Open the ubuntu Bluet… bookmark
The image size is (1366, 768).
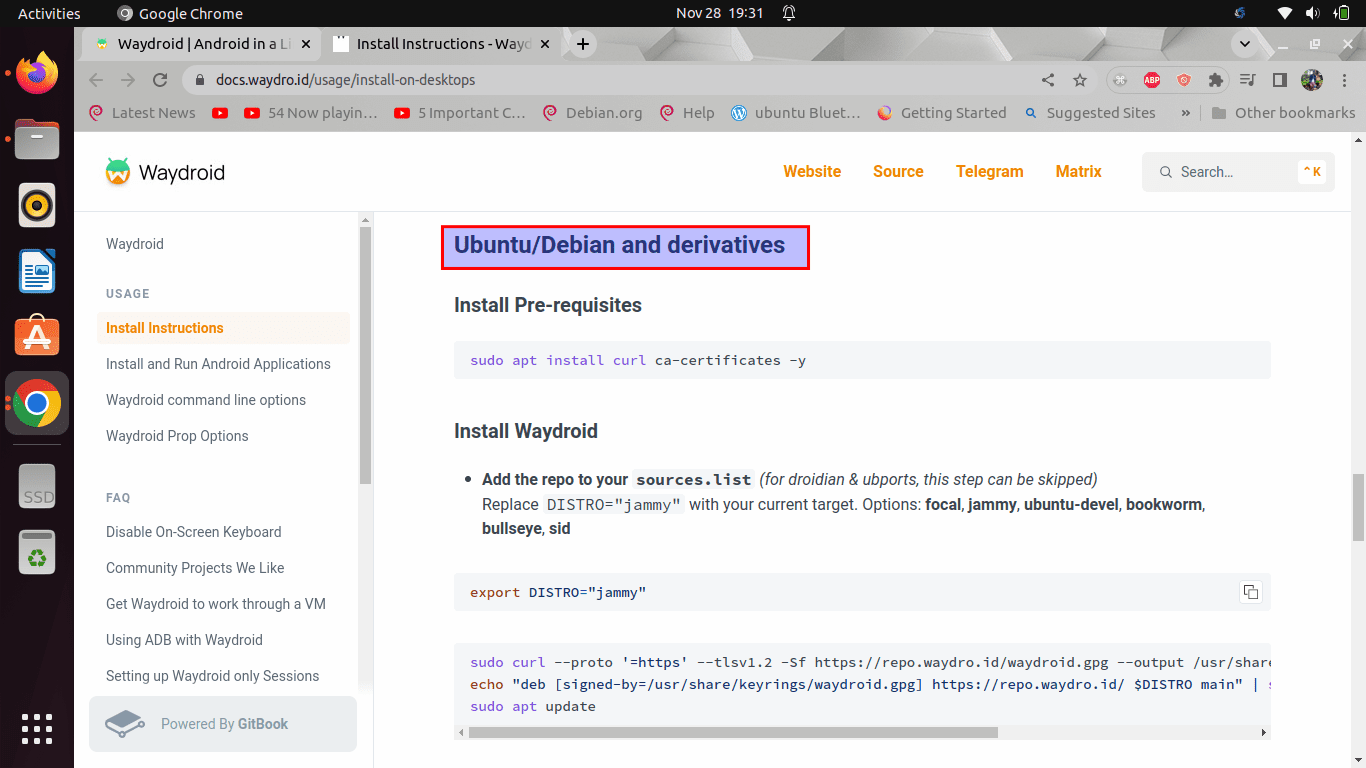click(796, 113)
